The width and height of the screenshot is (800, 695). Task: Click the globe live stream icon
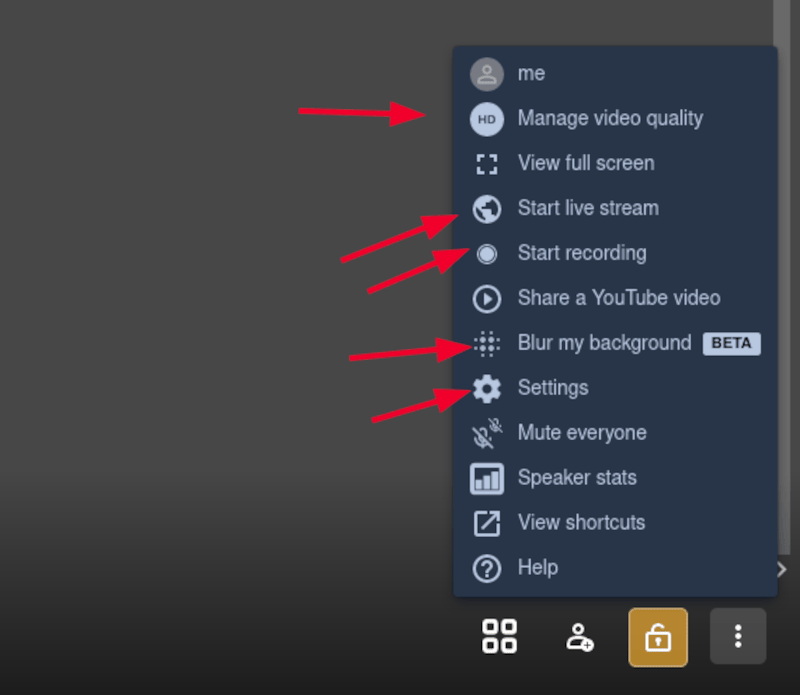(487, 209)
